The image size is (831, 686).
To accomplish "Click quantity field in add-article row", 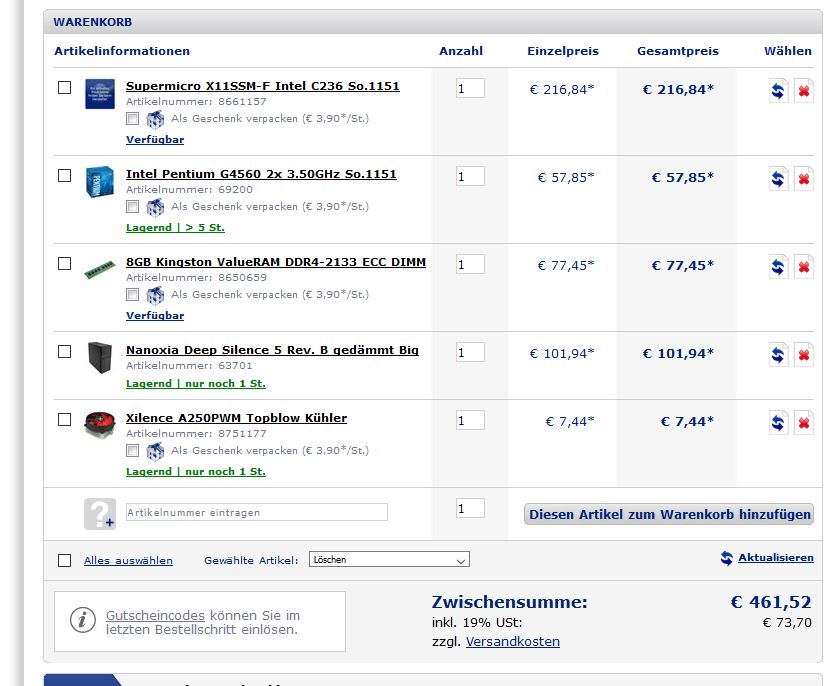I will click(470, 508).
